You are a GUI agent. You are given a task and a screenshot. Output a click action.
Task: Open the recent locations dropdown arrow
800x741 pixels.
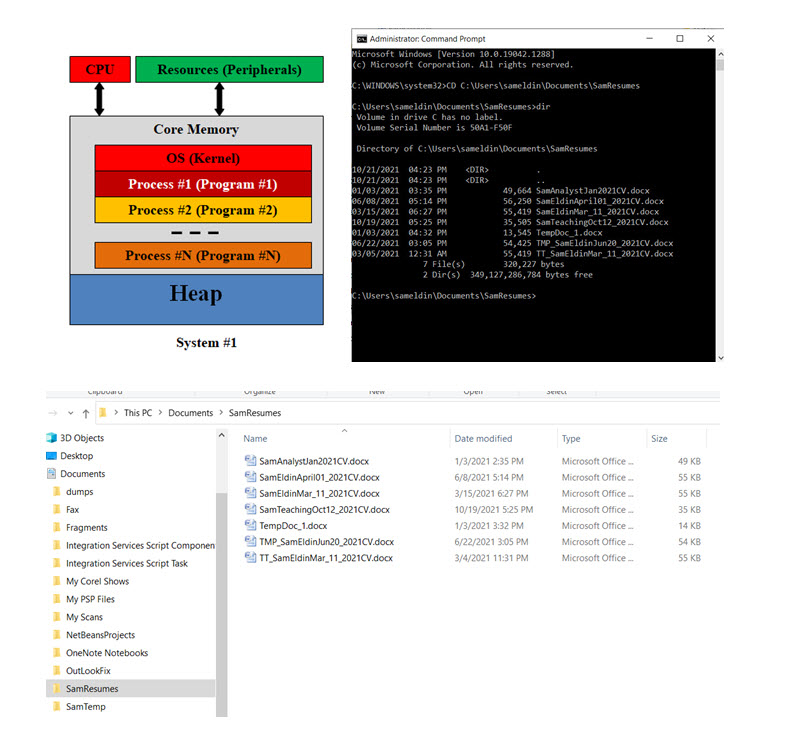coord(70,413)
